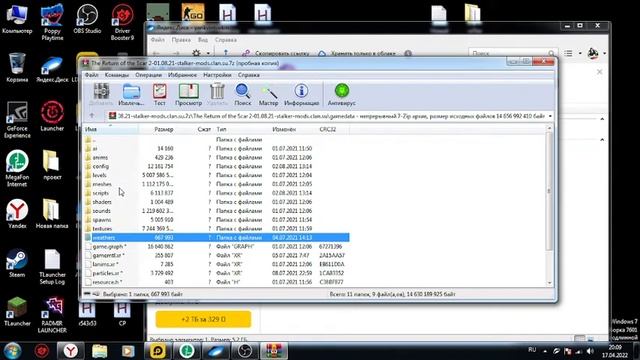Click the Удалить trash icon

217,95
